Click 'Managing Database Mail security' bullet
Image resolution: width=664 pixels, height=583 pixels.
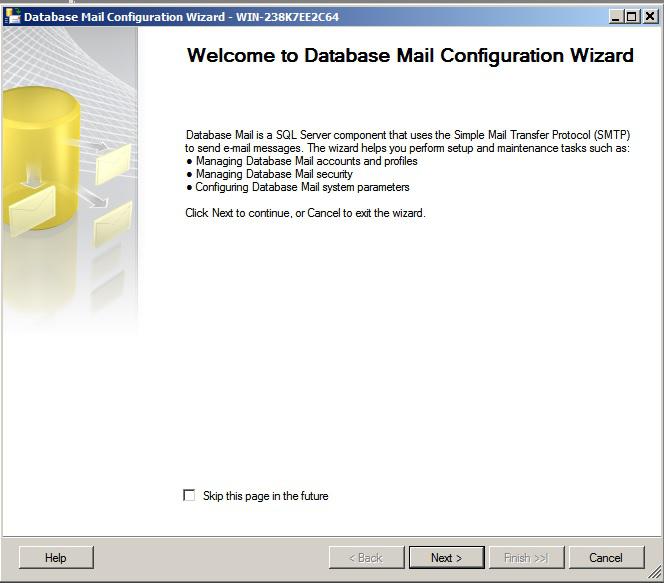click(269, 174)
